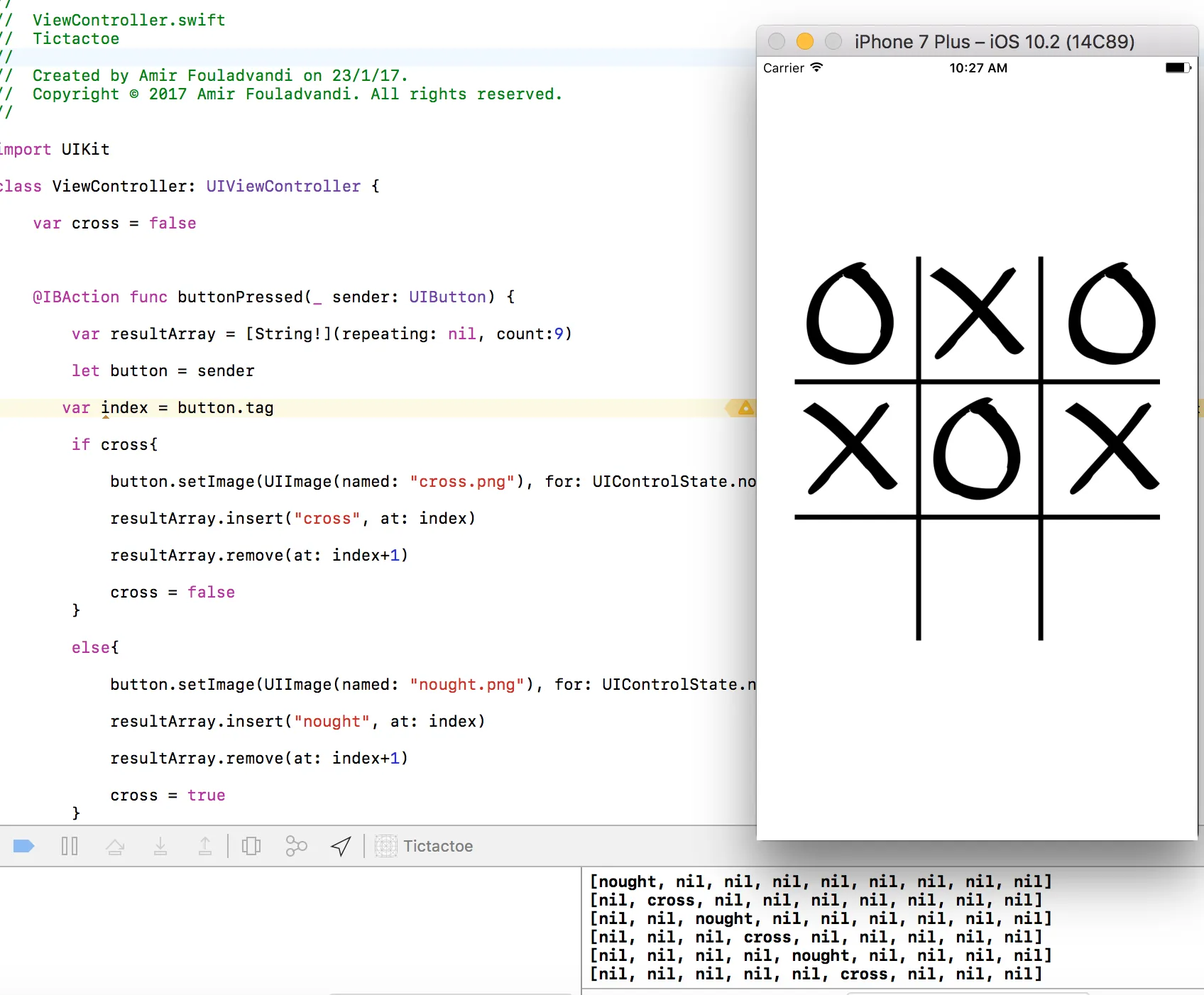Screen dimensions: 1204x995
Task: Click the 'var resultArray' declaration line
Action: coord(322,334)
